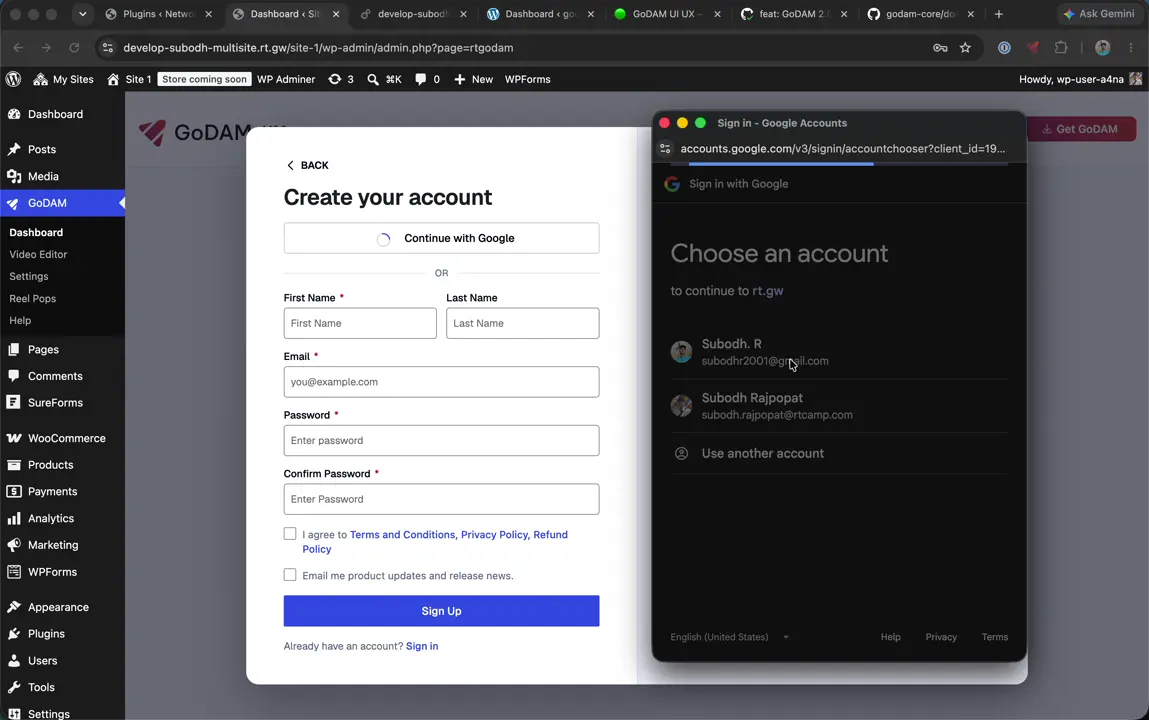Open tab search dropdown chevron
Viewport: 1149px width, 720px height.
(82, 14)
